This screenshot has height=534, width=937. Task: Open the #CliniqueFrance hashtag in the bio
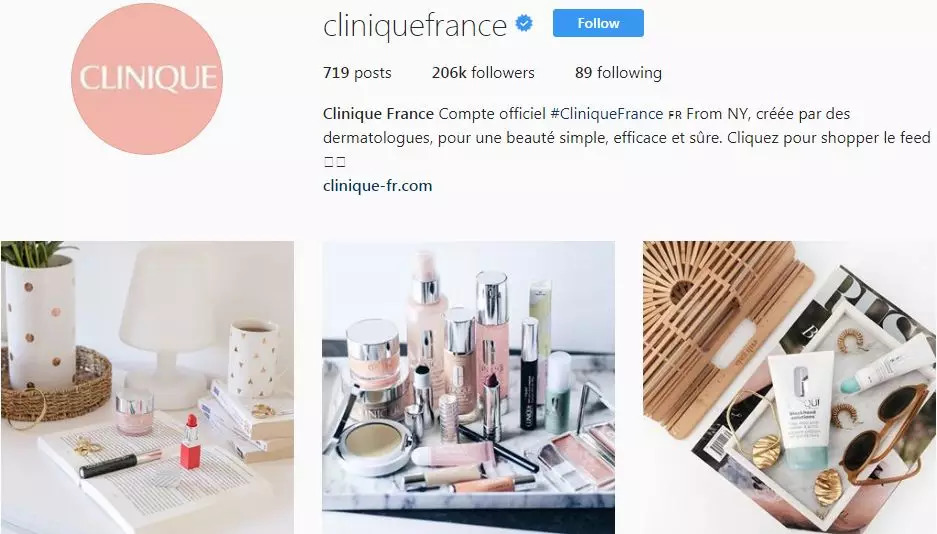(607, 113)
